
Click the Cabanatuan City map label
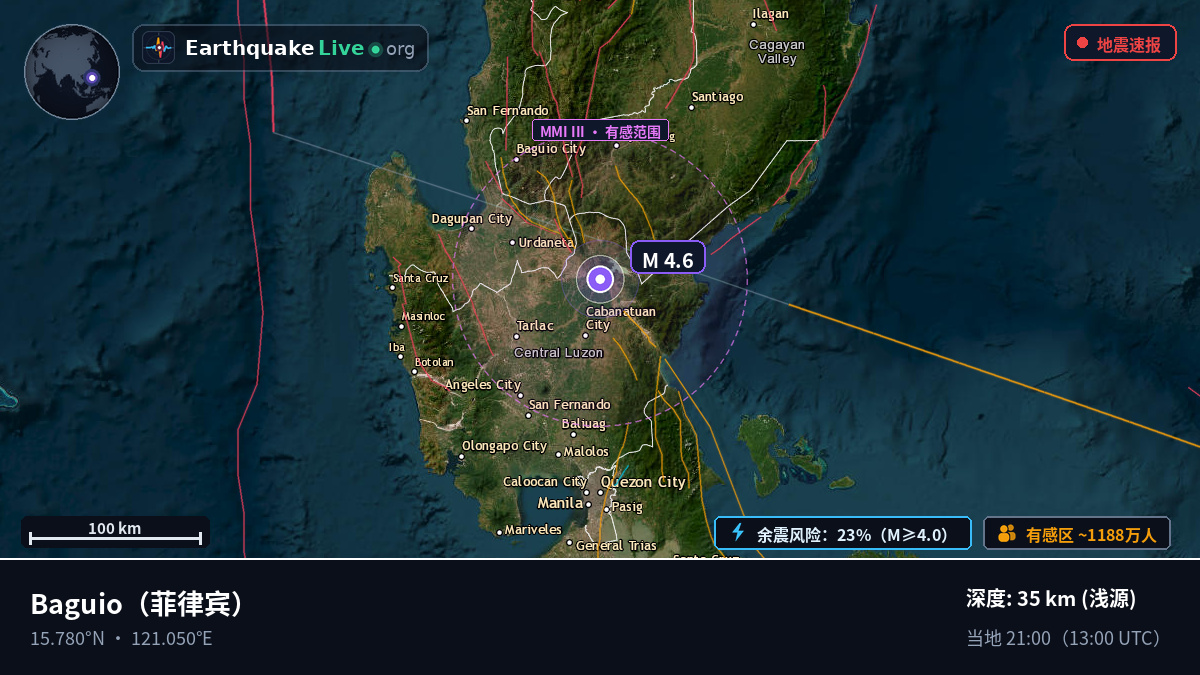[621, 318]
